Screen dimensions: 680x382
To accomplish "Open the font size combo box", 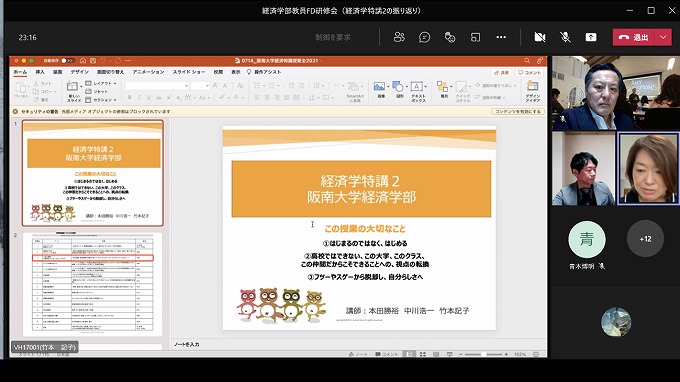I will coord(200,86).
